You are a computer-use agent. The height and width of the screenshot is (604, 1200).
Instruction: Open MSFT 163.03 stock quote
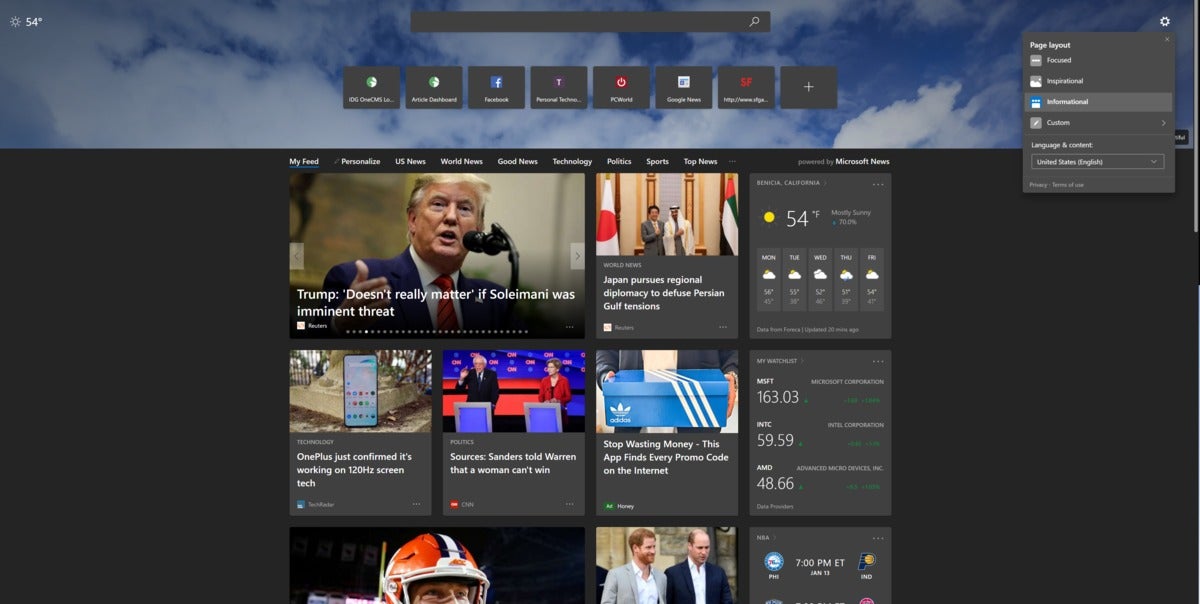(820, 391)
